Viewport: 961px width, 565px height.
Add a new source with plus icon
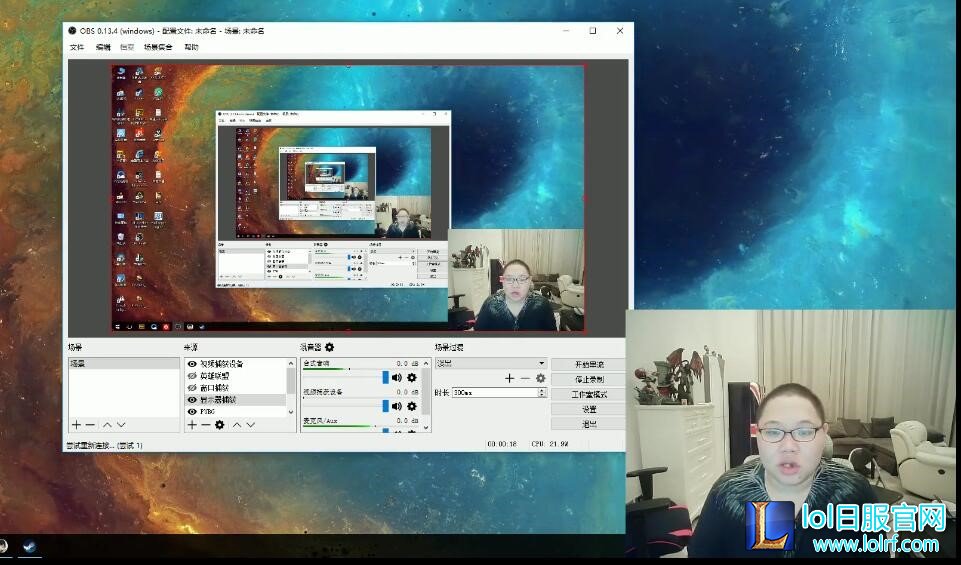coord(192,425)
